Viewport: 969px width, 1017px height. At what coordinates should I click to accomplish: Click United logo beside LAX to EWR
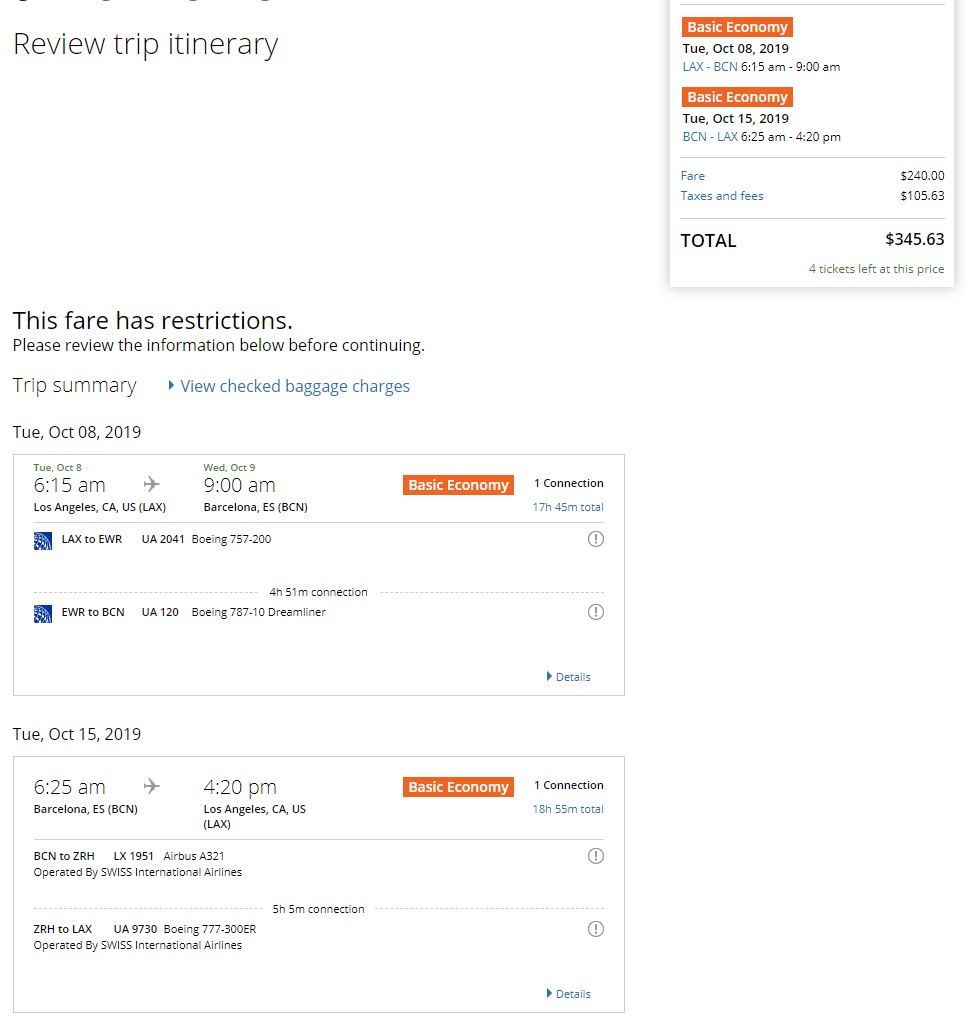point(43,540)
